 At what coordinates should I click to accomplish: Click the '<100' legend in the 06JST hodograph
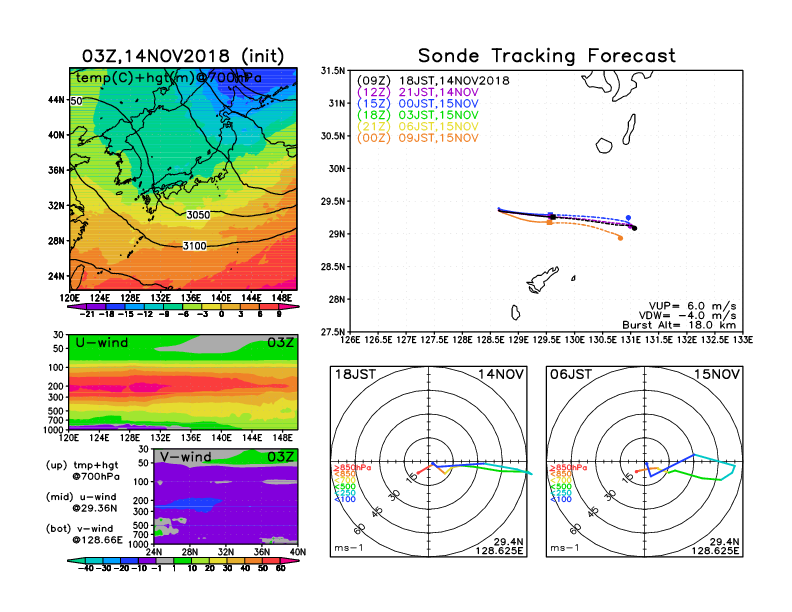[561, 499]
